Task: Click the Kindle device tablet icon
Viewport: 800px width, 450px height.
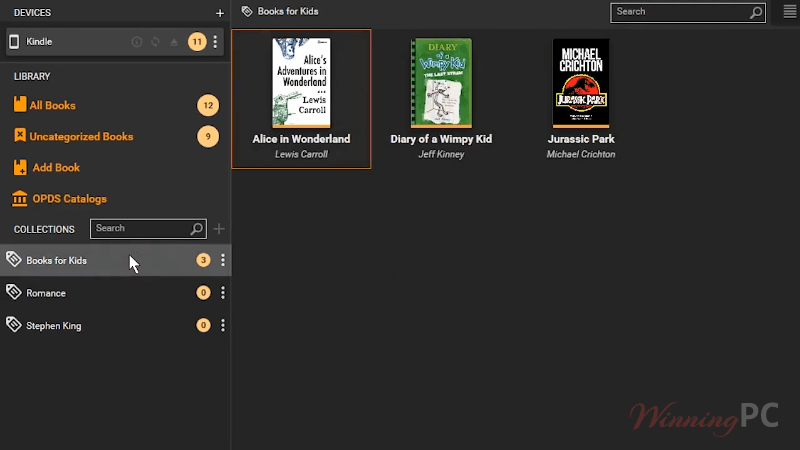Action: [14, 42]
